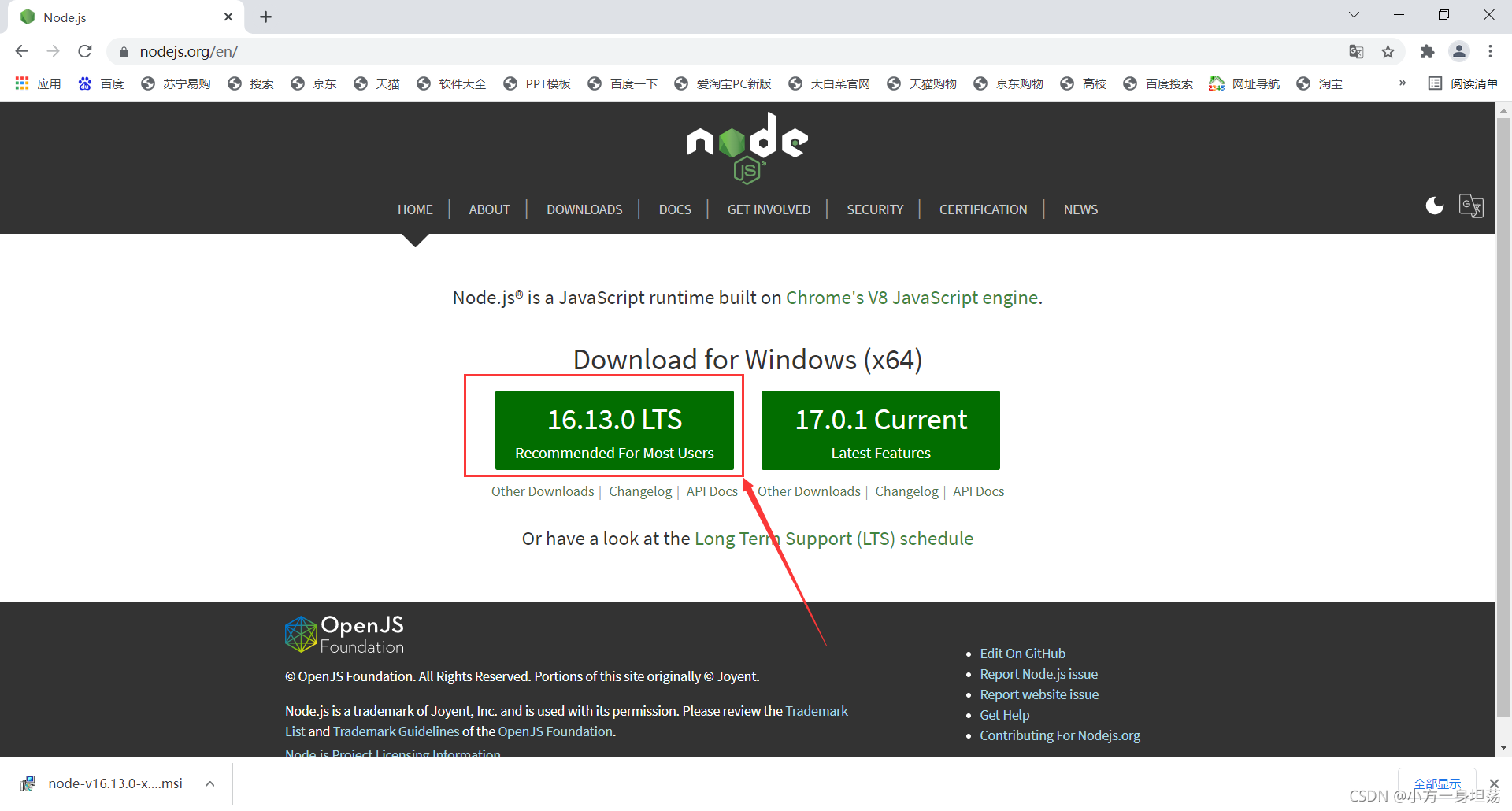Image resolution: width=1512 pixels, height=811 pixels.
Task: Select the GET INVOLVED navigation item
Action: 769,209
